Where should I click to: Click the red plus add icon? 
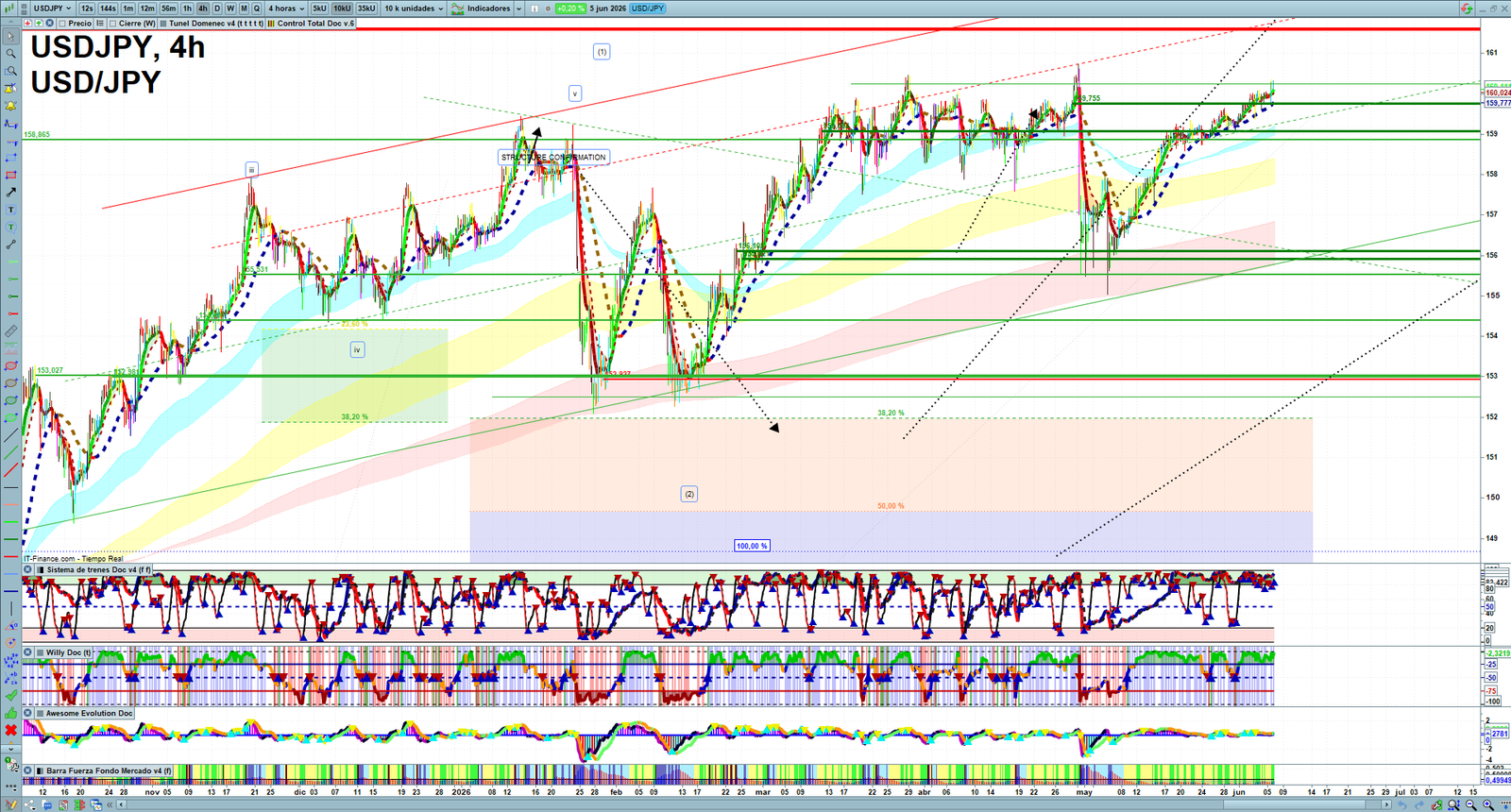tap(27, 23)
